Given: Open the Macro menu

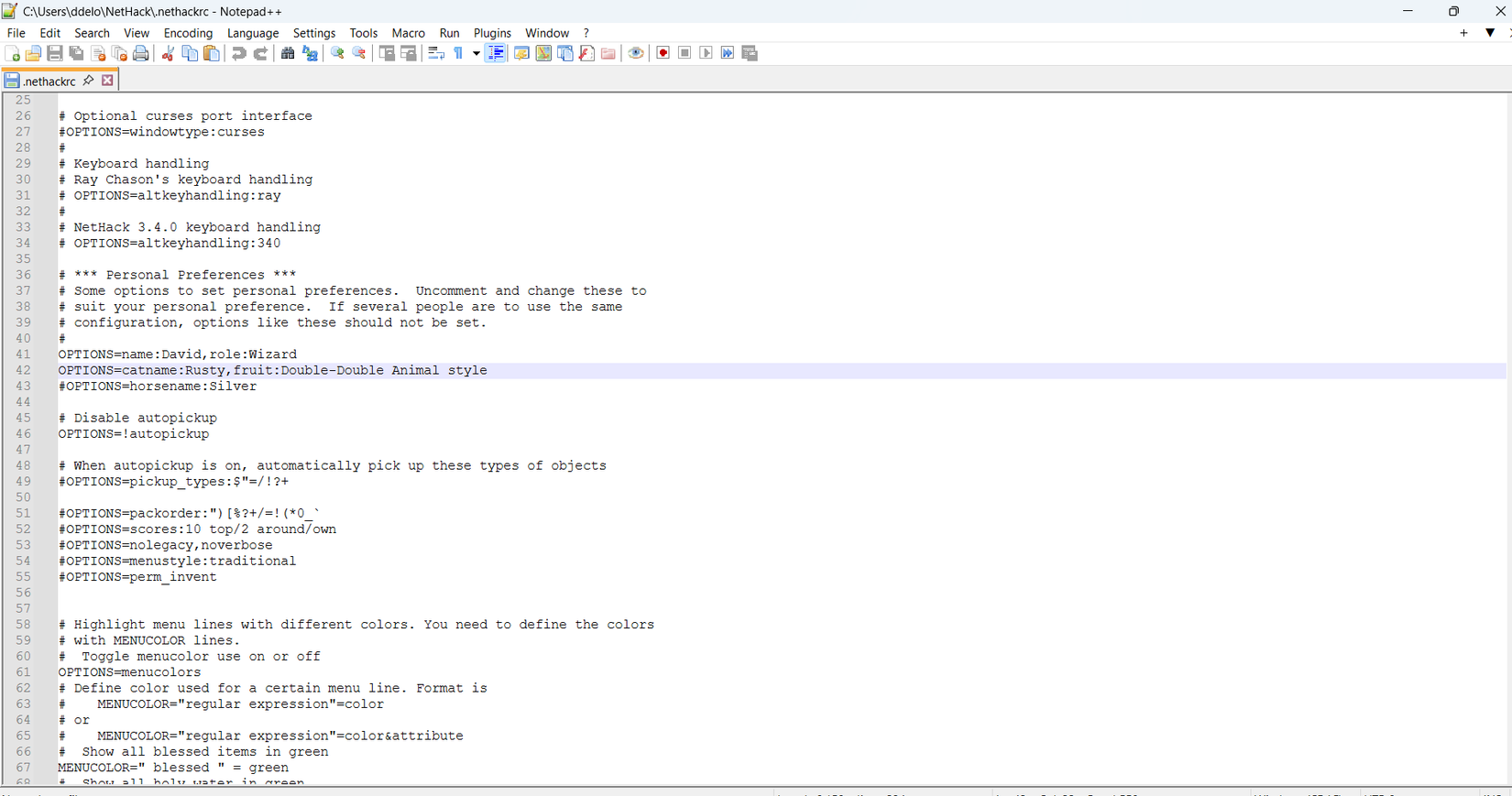Looking at the screenshot, I should point(408,33).
